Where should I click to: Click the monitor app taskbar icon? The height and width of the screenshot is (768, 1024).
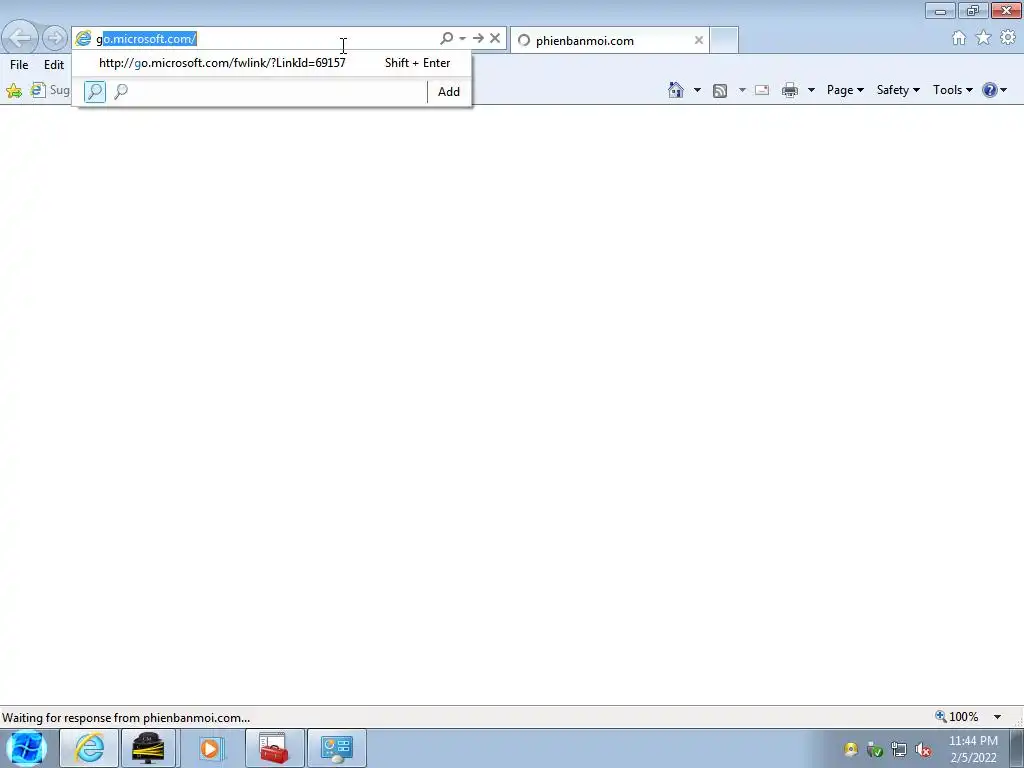(x=148, y=748)
